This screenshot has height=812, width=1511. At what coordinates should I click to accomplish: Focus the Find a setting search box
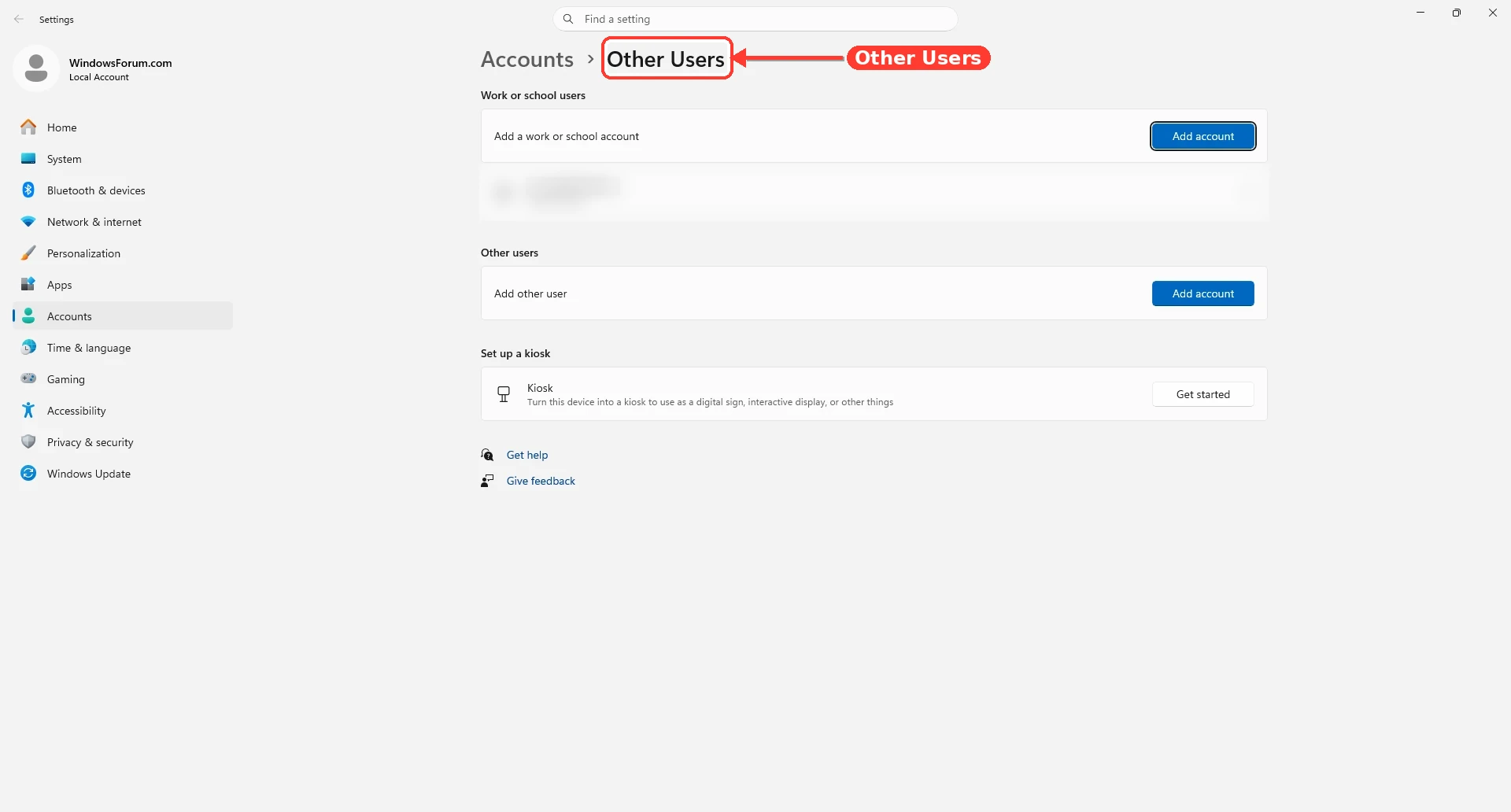pos(755,19)
